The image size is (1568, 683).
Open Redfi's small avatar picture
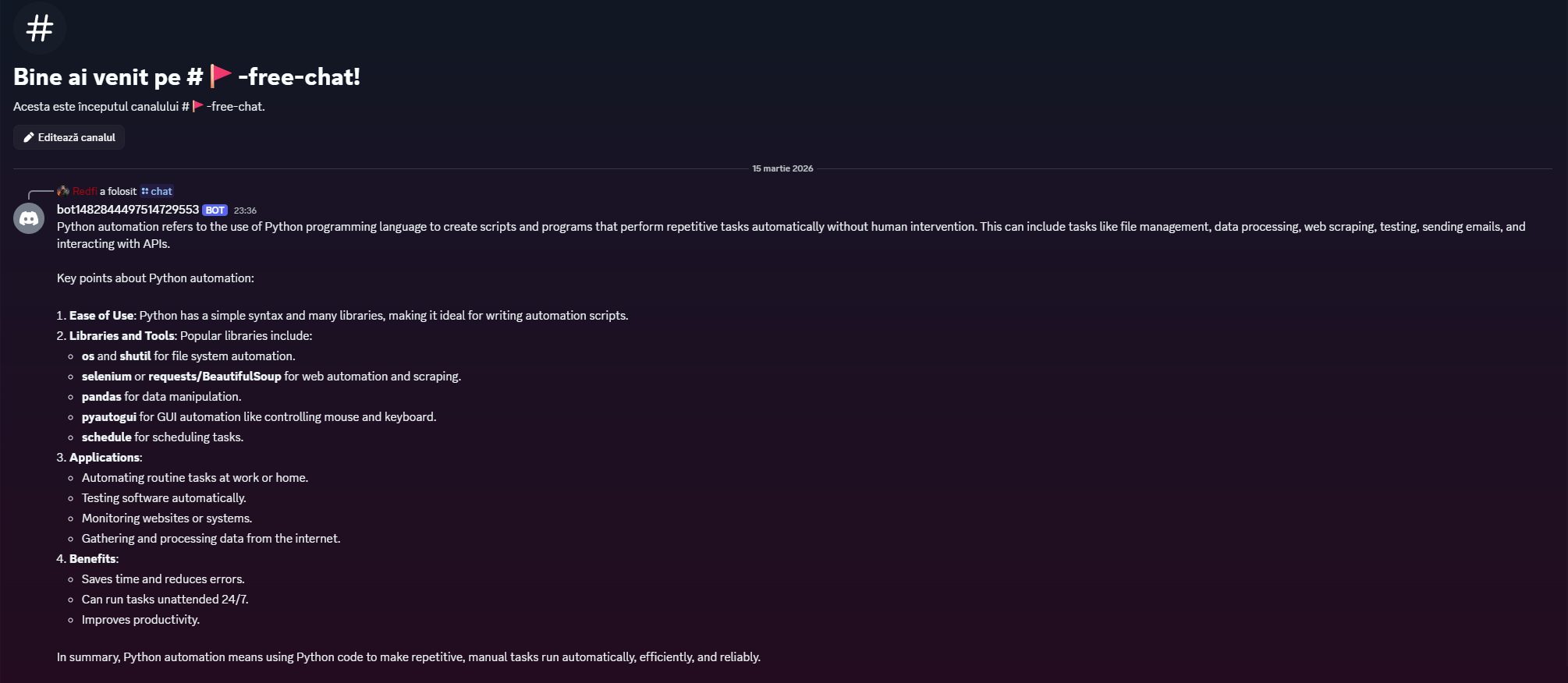point(63,191)
